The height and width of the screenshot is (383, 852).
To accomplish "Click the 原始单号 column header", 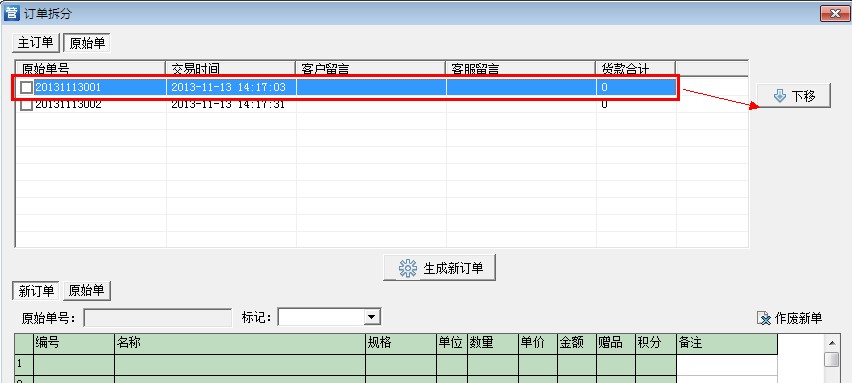I will click(90, 68).
